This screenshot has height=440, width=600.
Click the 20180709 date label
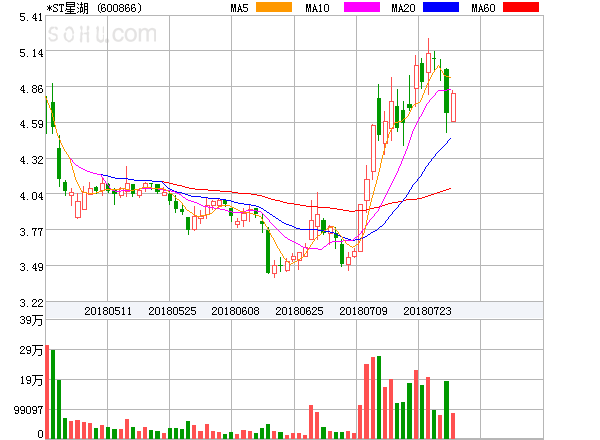pos(363,311)
